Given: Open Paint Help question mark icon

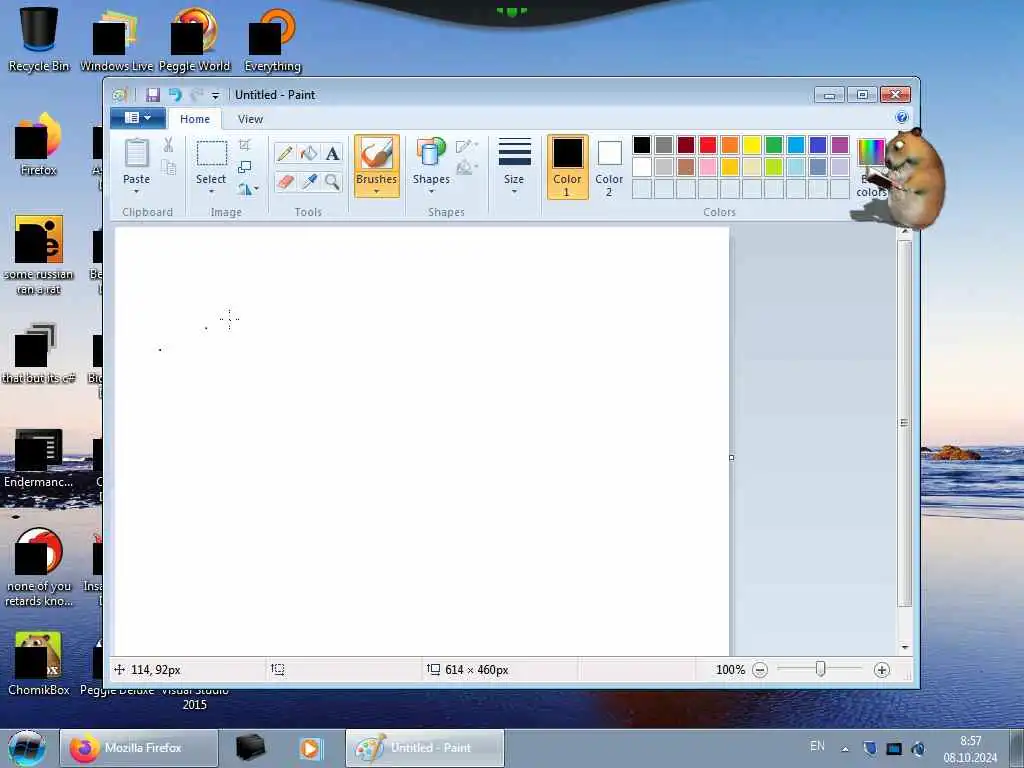Looking at the screenshot, I should [902, 118].
